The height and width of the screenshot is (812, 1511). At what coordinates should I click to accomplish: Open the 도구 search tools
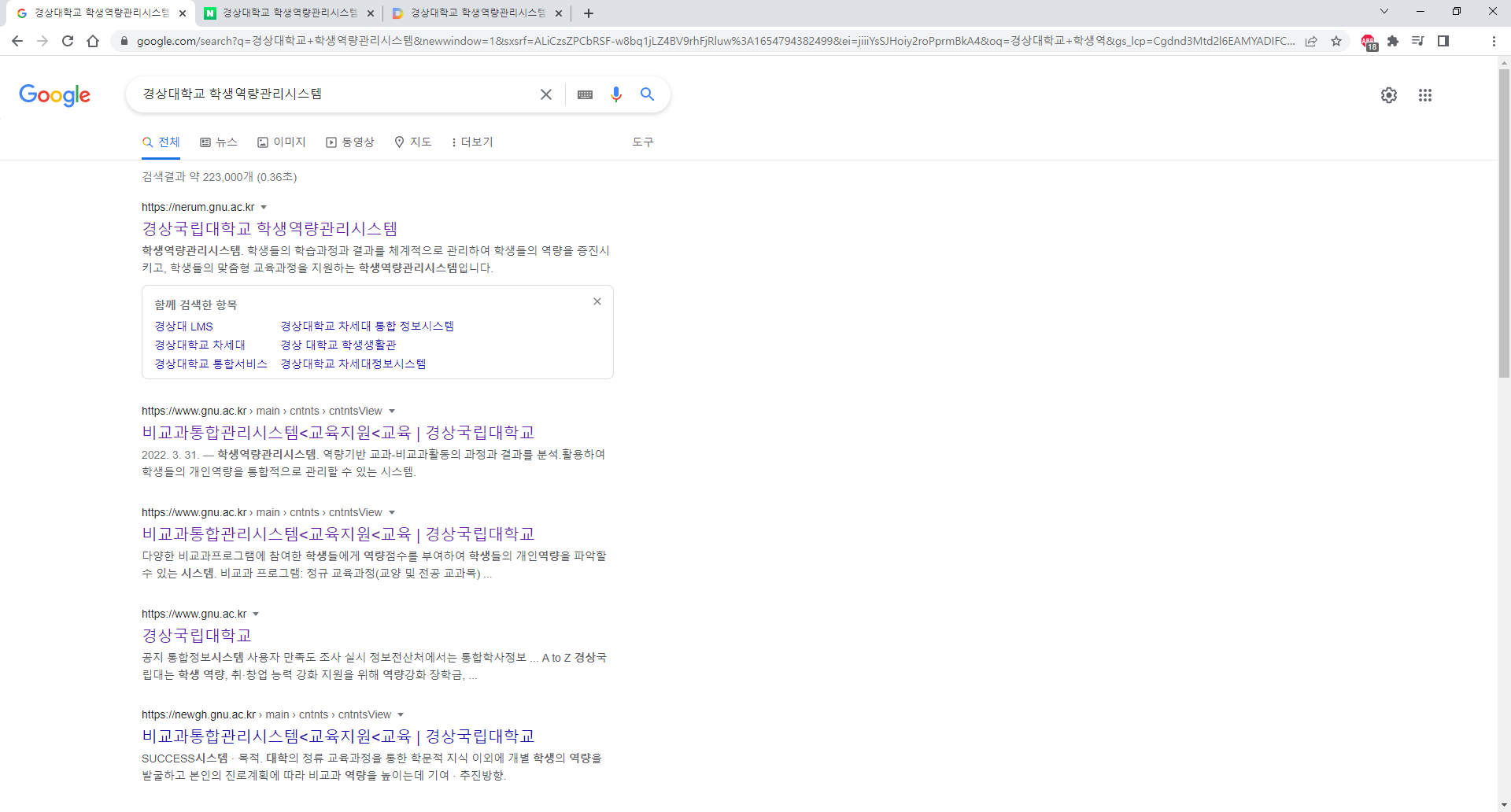(x=643, y=142)
